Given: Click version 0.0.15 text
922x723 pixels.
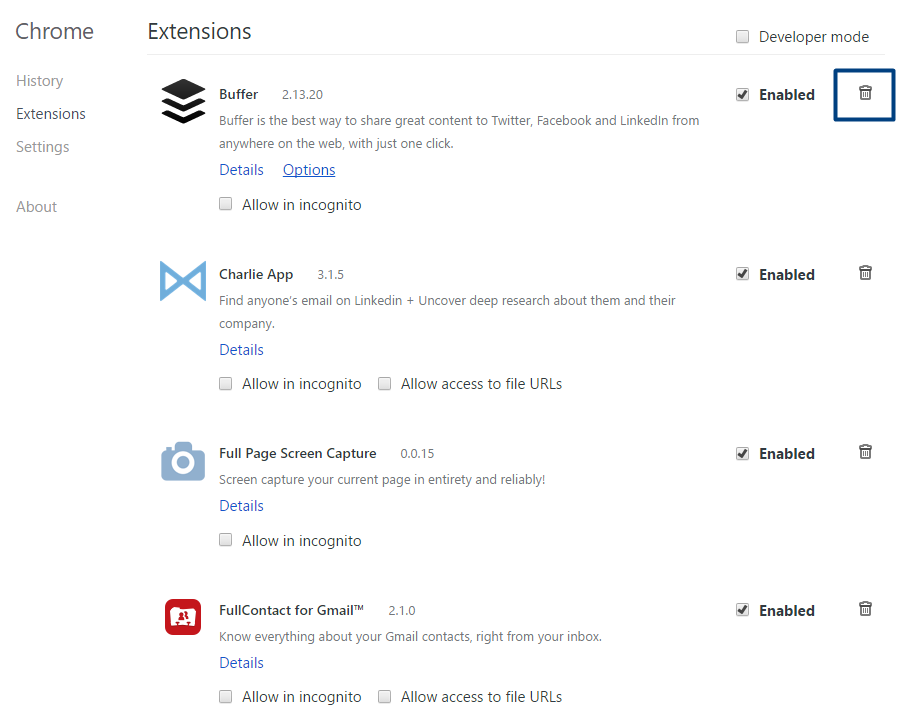Looking at the screenshot, I should click(417, 454).
